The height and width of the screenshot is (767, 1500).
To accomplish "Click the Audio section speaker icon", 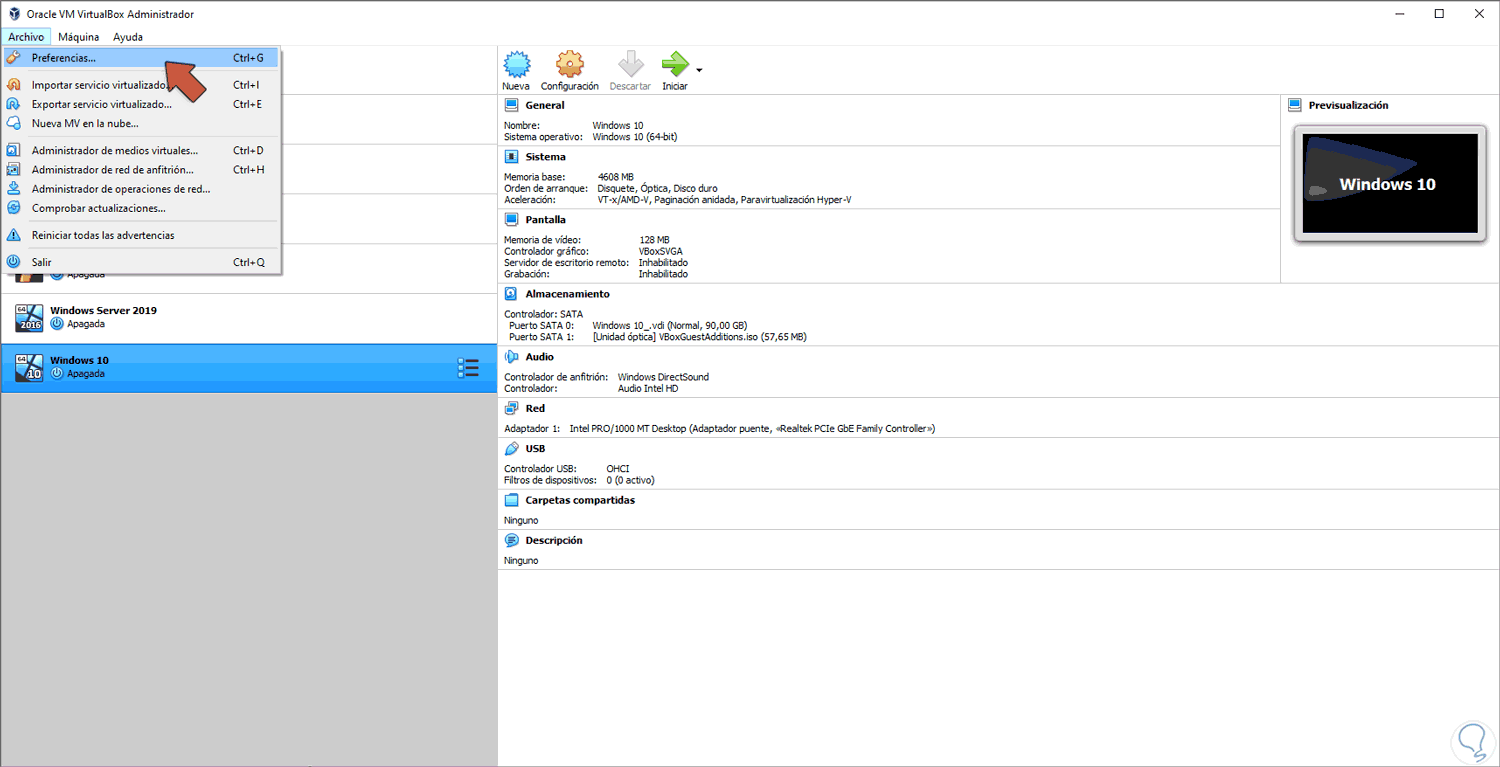I will [x=511, y=357].
